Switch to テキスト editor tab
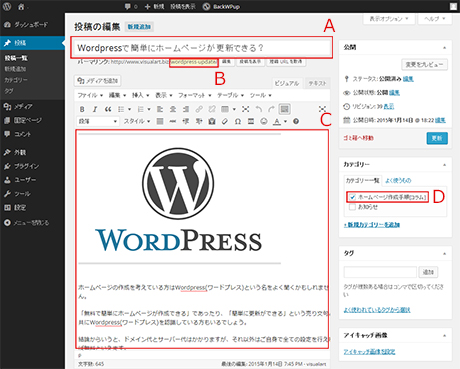 pos(317,83)
